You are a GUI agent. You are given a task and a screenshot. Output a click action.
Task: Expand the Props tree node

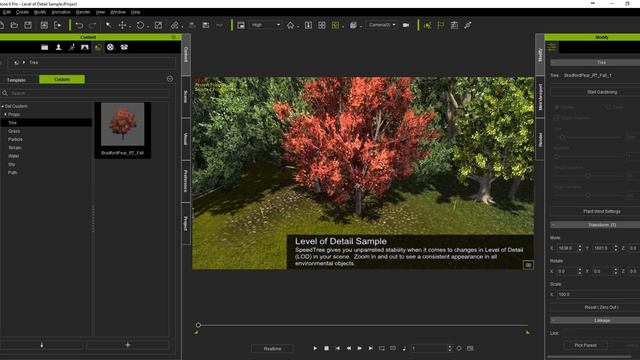tap(5, 115)
